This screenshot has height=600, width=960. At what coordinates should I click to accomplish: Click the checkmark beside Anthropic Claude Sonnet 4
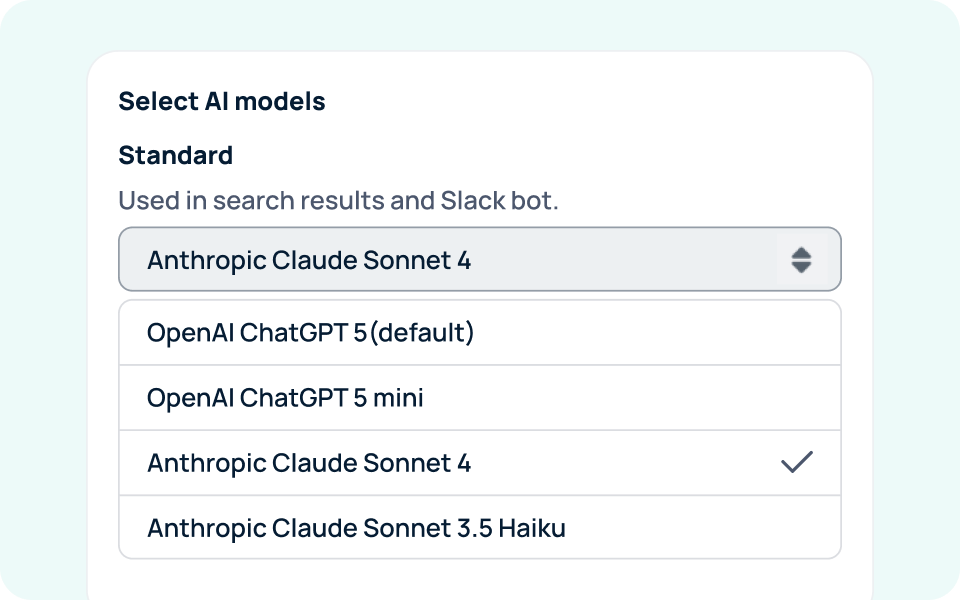coord(797,462)
